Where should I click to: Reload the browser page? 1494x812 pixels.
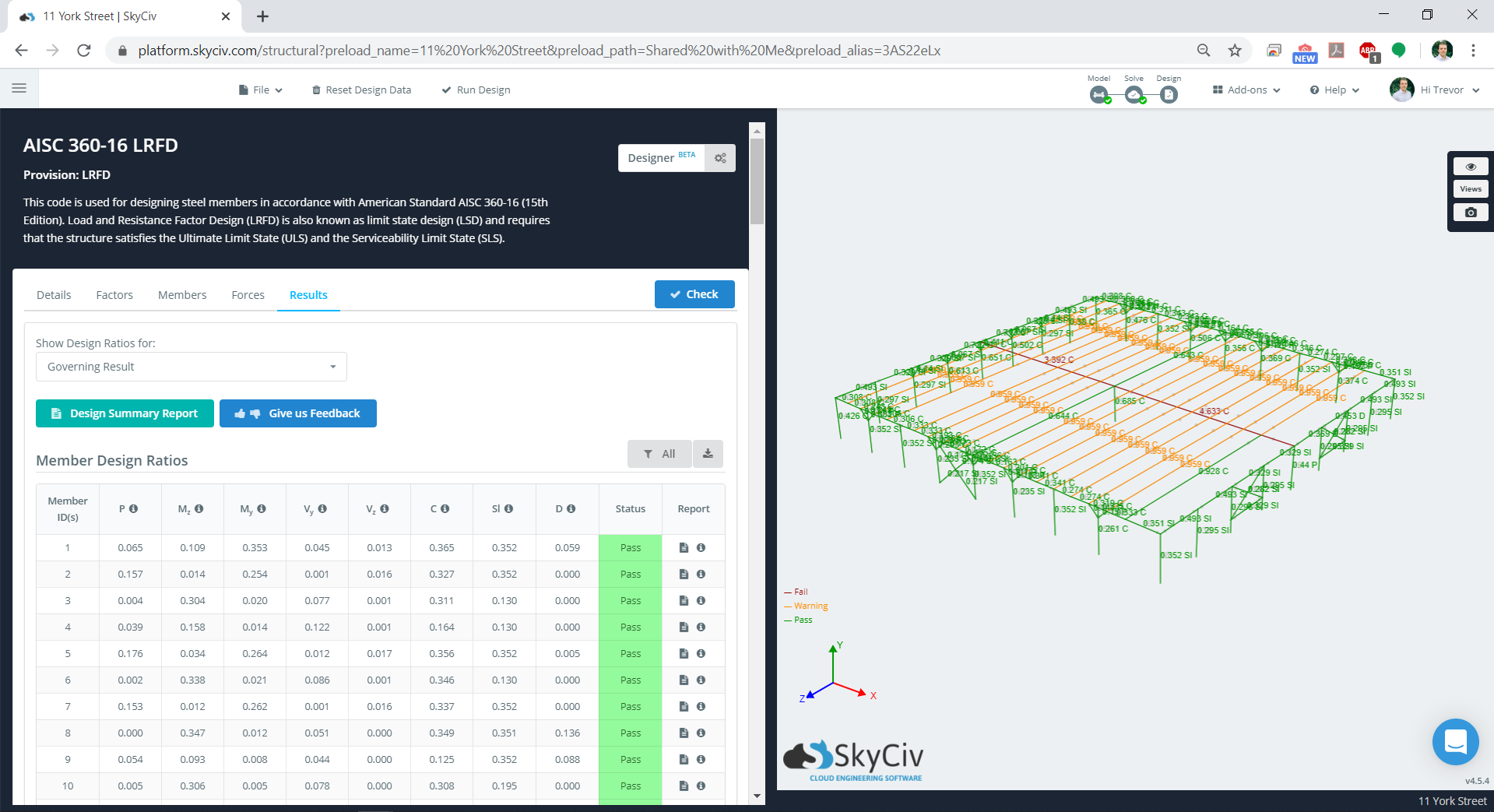pos(84,51)
